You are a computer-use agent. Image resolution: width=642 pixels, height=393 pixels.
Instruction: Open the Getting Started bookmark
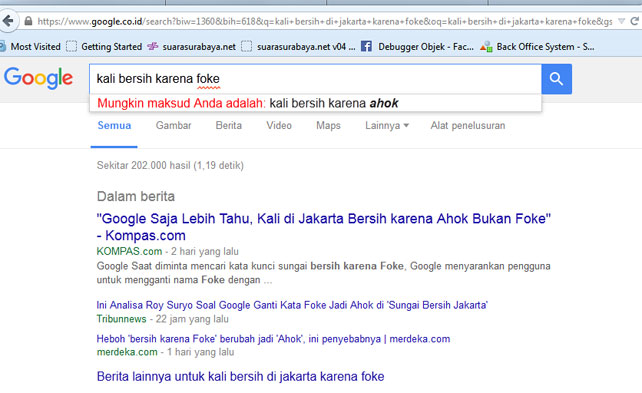pyautogui.click(x=104, y=47)
